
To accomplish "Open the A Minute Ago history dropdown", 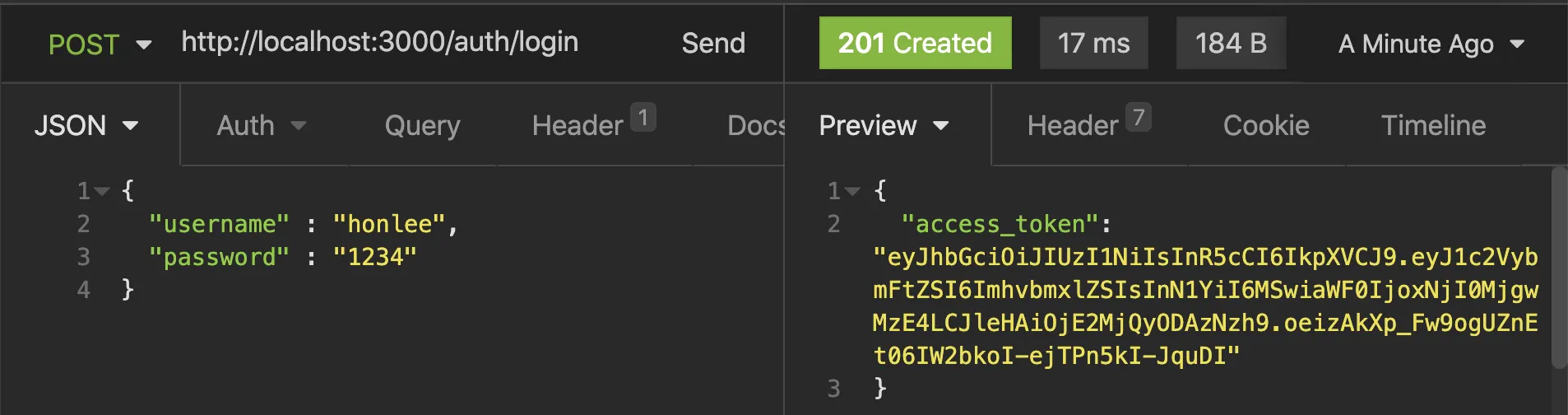I will [x=1431, y=44].
